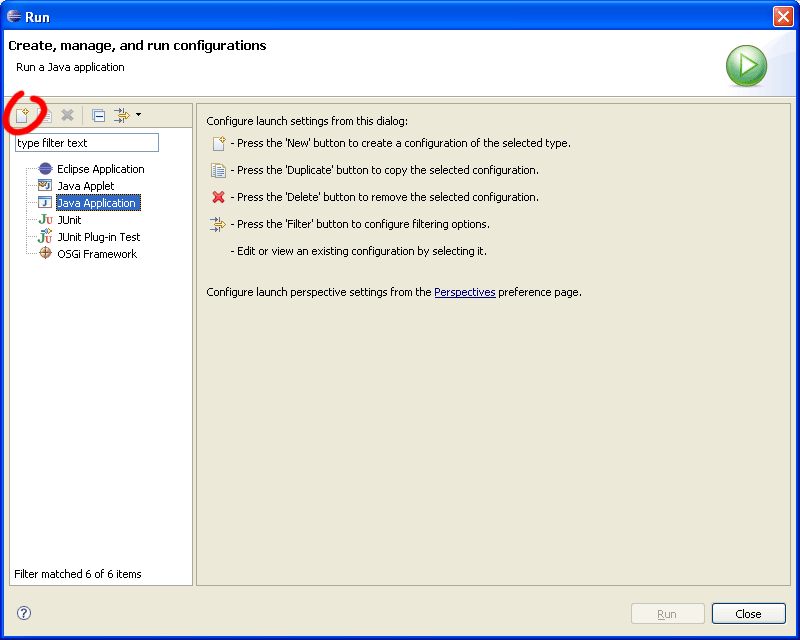Select Java Applet configuration type

click(x=85, y=186)
